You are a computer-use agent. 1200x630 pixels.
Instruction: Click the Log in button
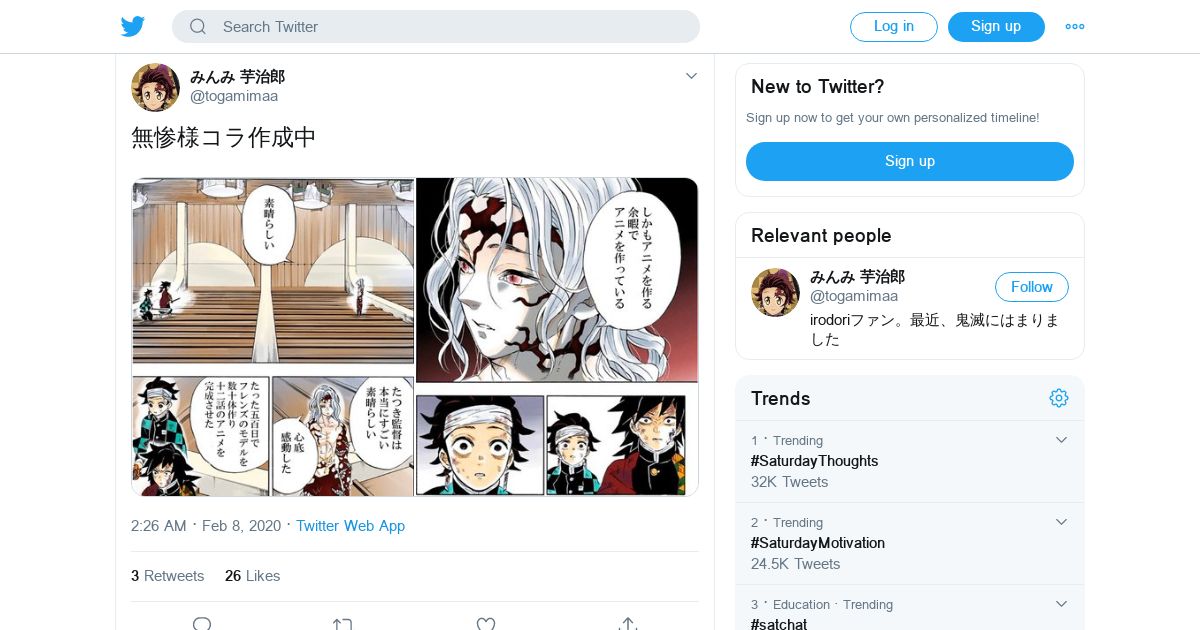[x=893, y=27]
